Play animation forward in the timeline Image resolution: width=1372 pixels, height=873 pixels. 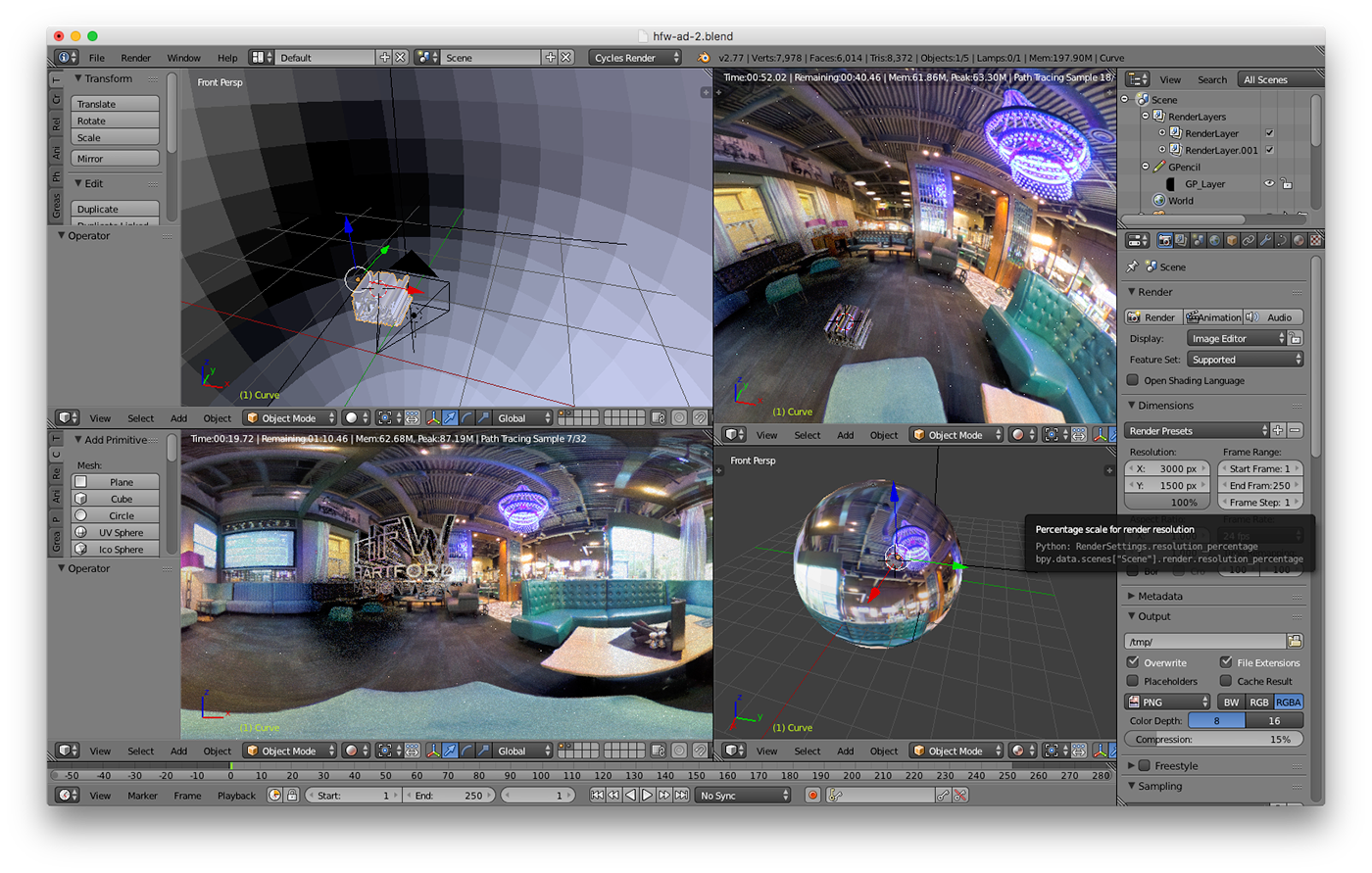[647, 796]
